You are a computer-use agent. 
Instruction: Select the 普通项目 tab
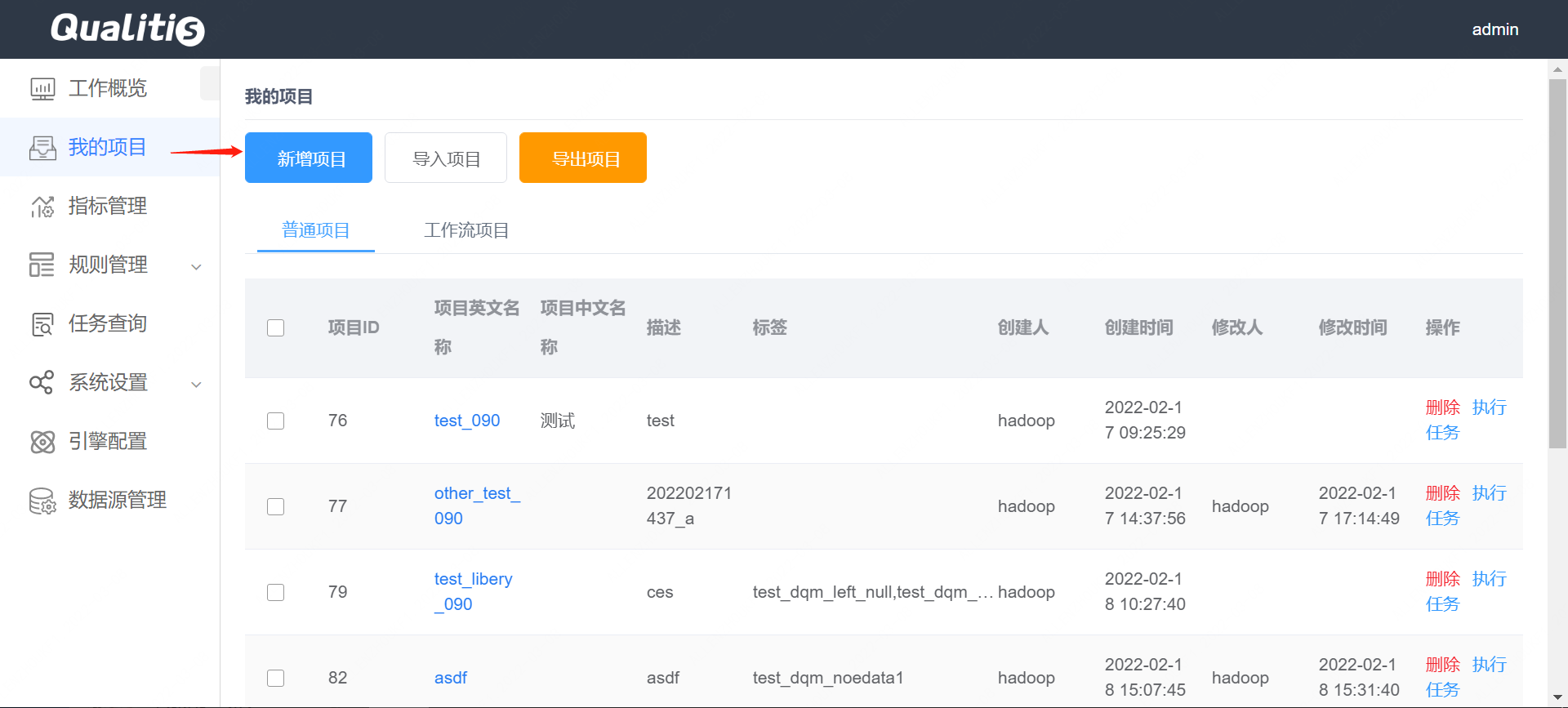coord(316,230)
